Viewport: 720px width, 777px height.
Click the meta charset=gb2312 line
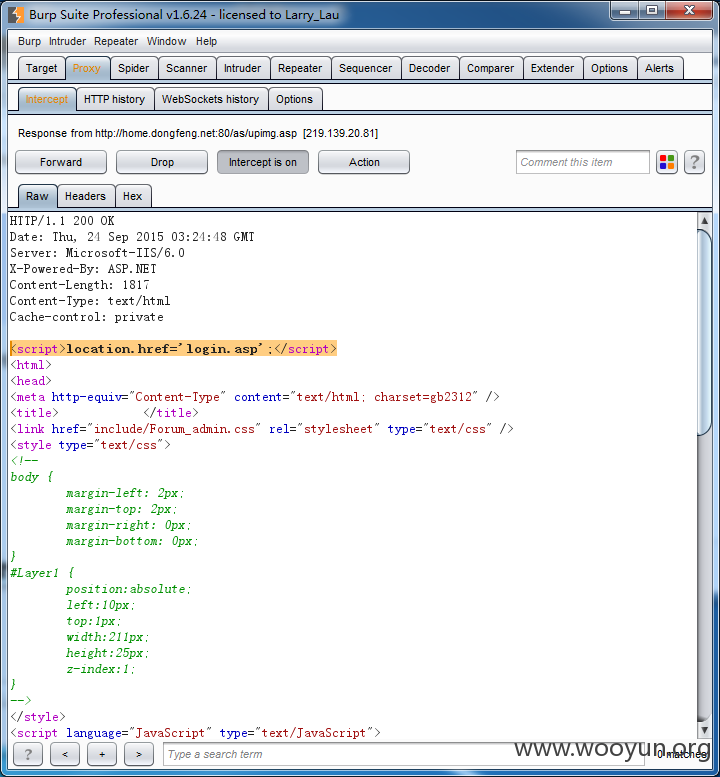click(255, 397)
